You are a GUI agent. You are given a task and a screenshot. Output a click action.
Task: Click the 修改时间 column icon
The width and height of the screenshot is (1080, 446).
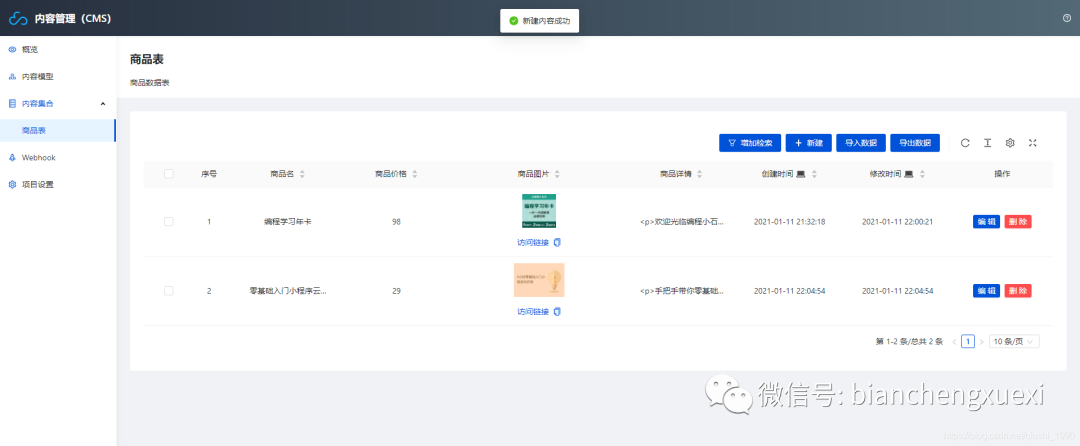click(x=908, y=174)
